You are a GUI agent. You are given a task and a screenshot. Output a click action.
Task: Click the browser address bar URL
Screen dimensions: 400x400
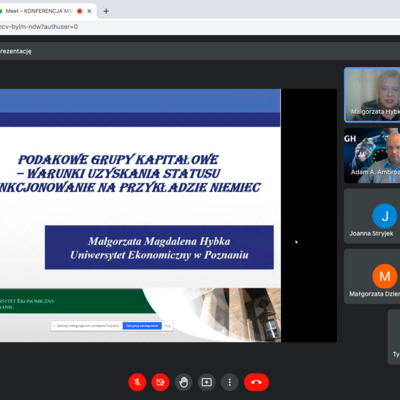(39, 27)
